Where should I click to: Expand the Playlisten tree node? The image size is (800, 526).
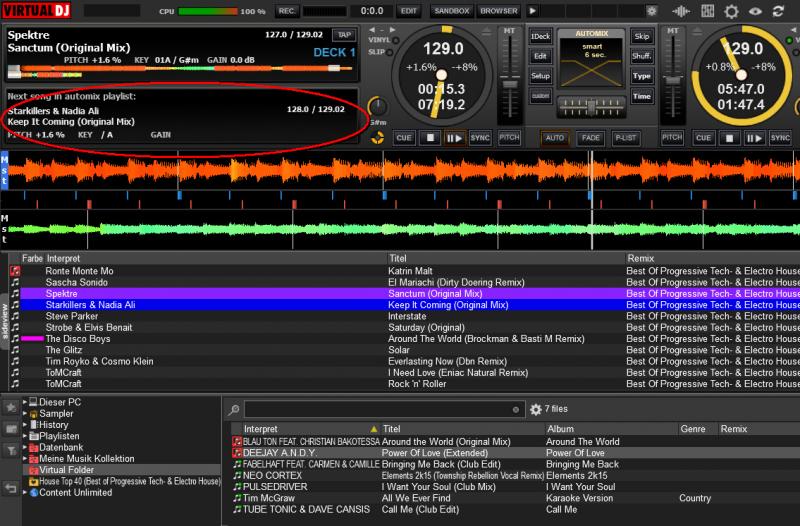click(x=24, y=436)
